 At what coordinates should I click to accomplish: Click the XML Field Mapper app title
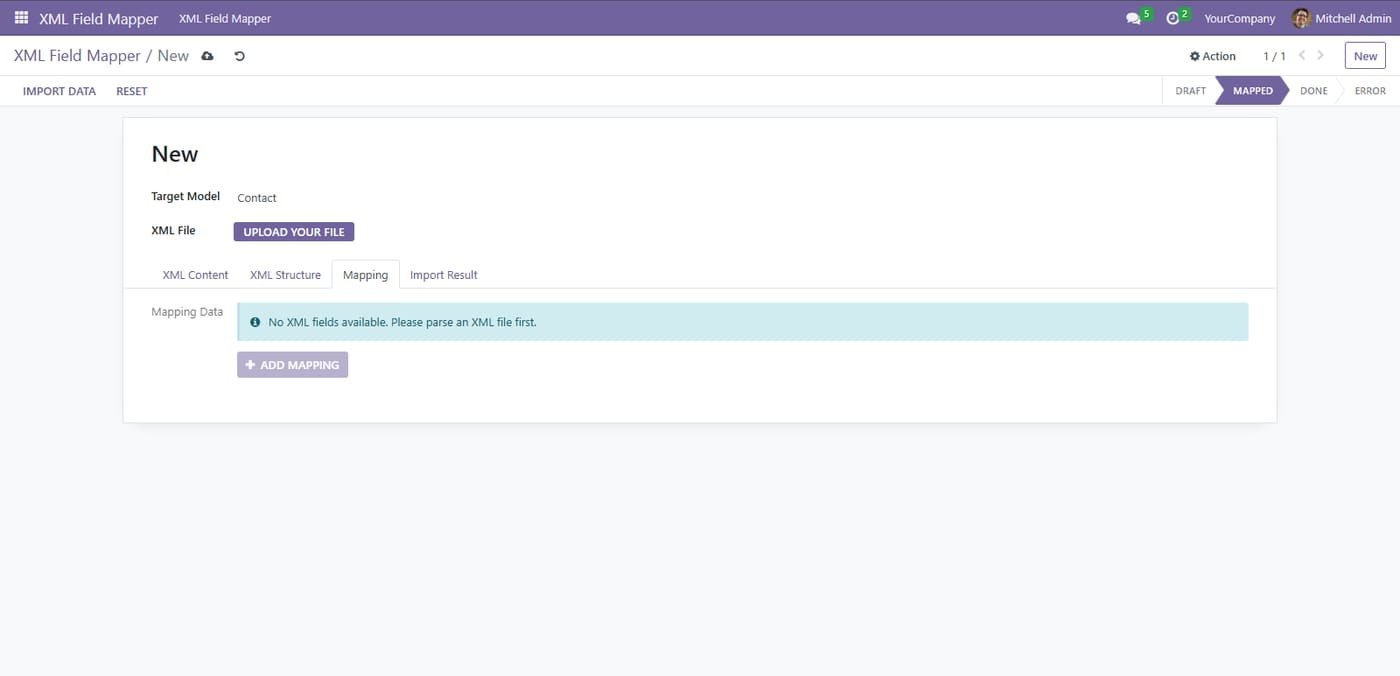[x=99, y=18]
